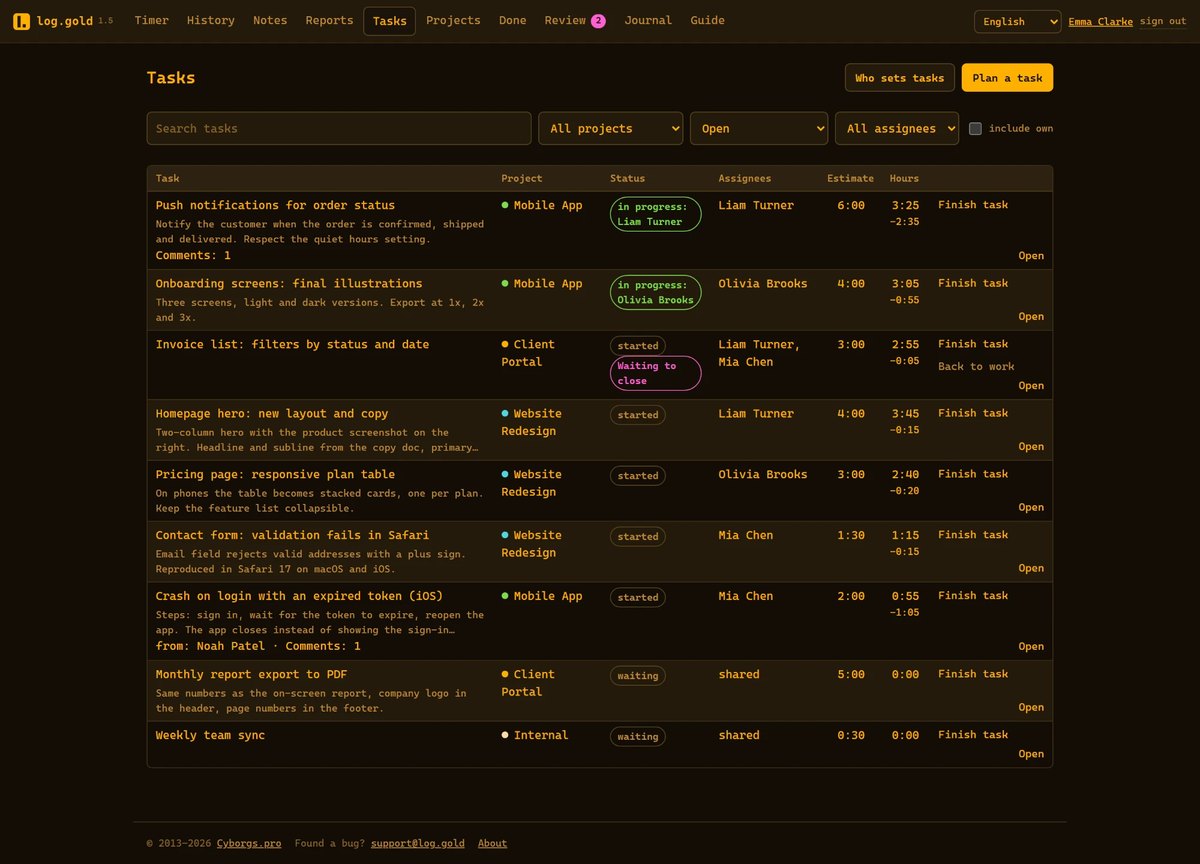Expand the Open status filter dropdown
This screenshot has height=864, width=1200.
(759, 128)
